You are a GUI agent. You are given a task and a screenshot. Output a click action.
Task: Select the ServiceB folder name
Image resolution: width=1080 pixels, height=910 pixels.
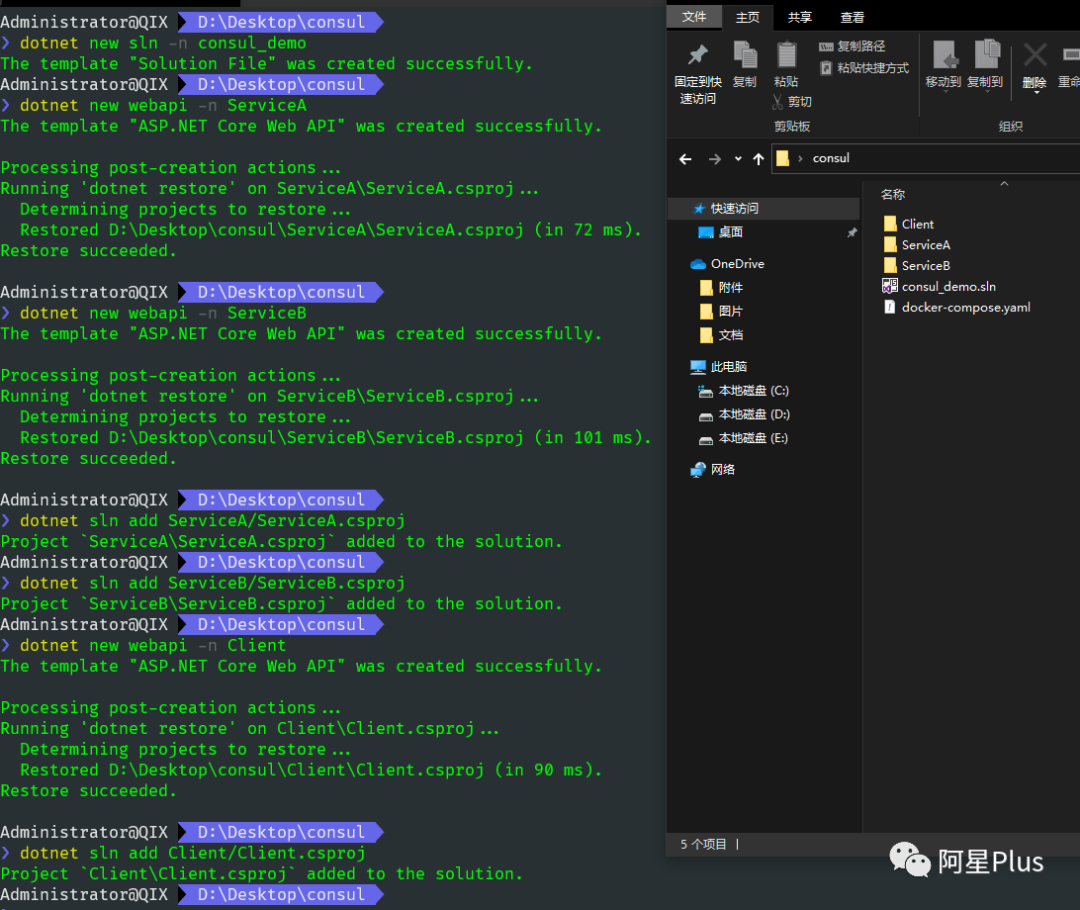point(926,265)
